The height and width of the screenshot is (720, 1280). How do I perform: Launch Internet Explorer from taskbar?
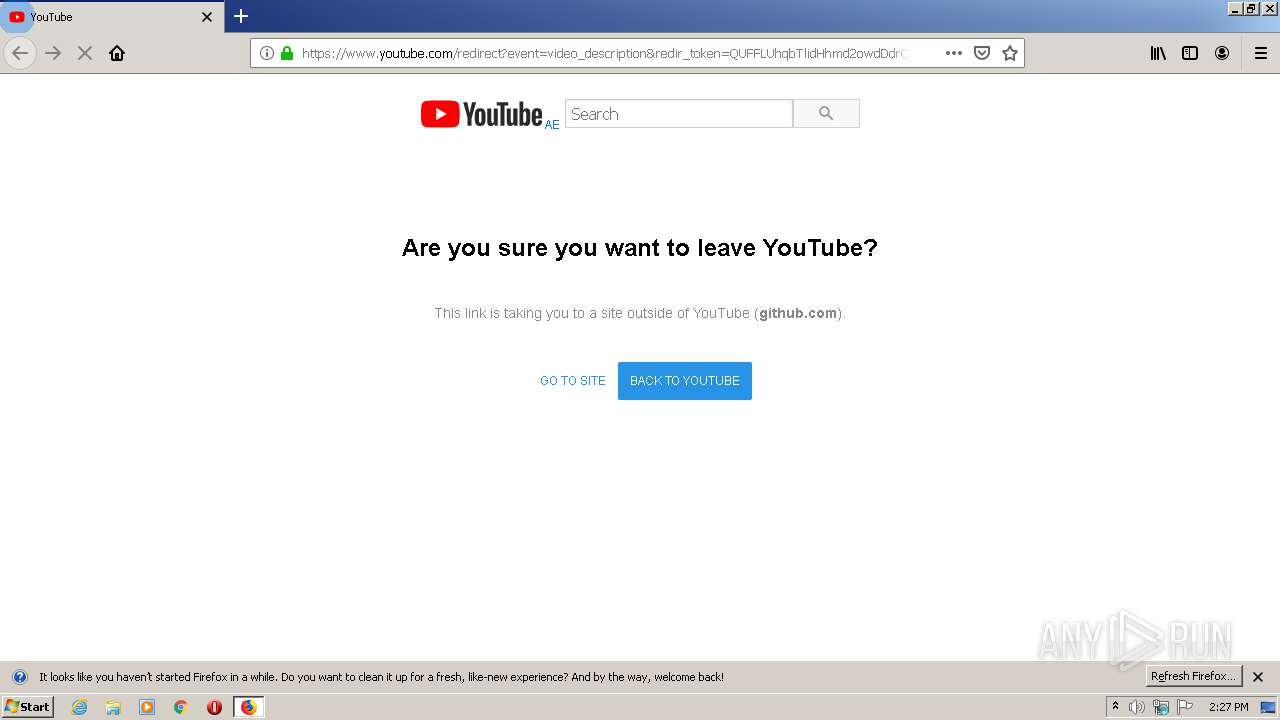[x=80, y=707]
